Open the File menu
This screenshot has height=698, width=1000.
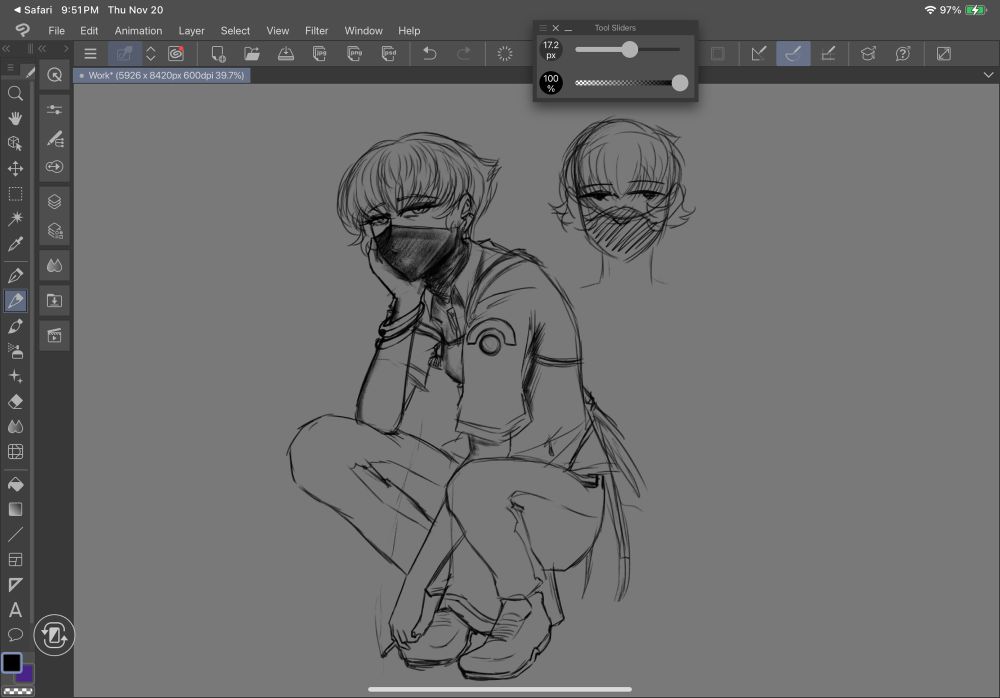[56, 31]
